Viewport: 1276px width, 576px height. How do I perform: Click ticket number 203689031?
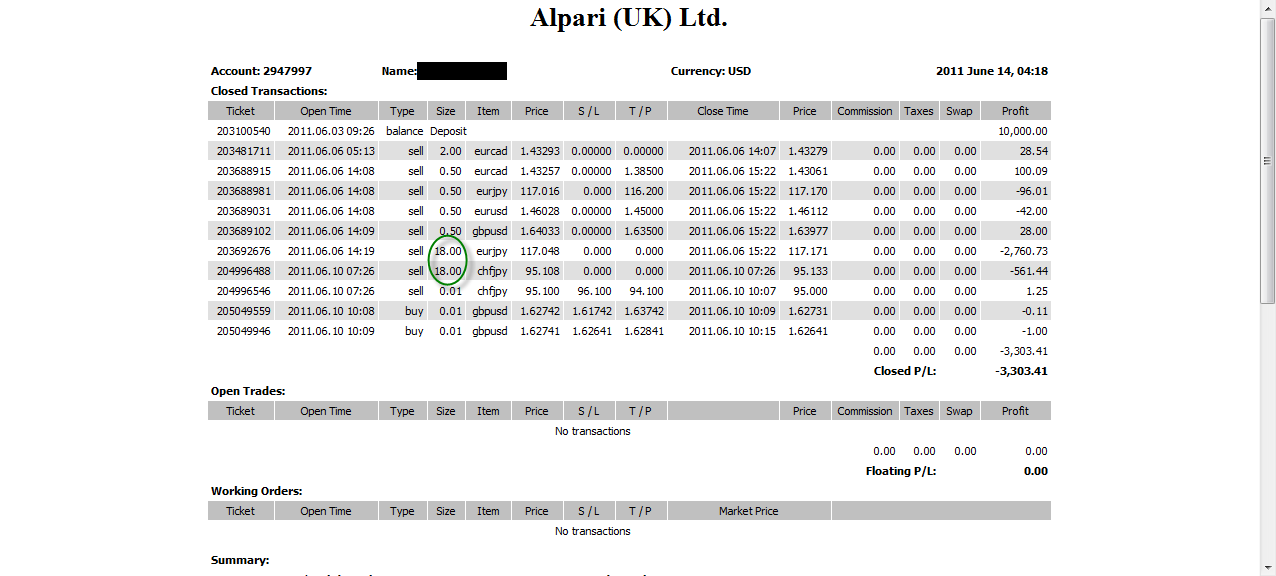[243, 211]
